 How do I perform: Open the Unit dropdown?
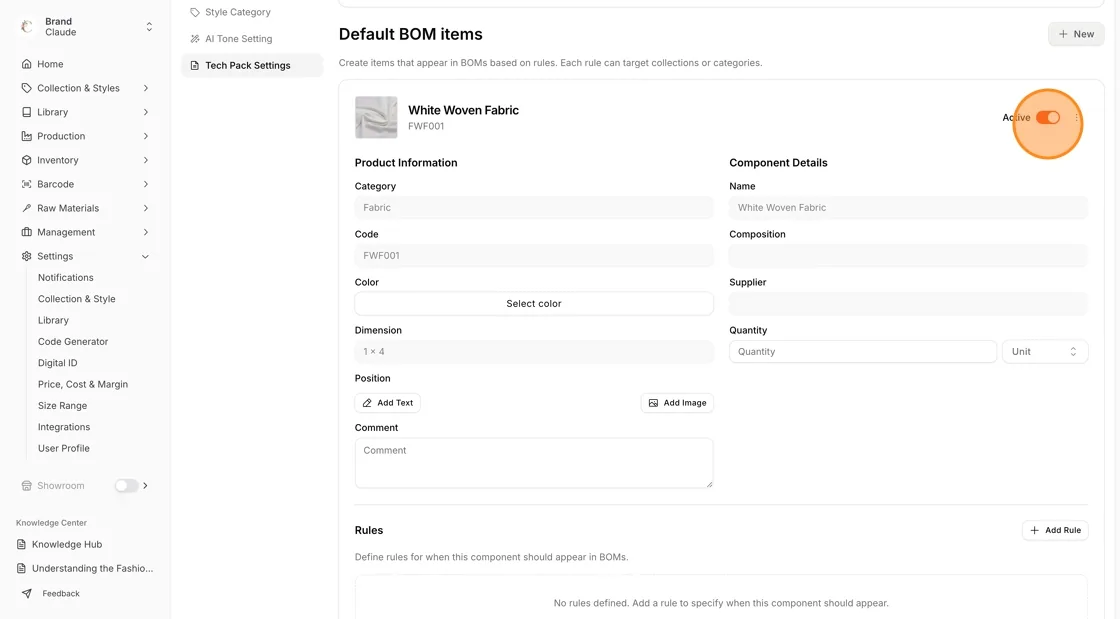click(1044, 351)
